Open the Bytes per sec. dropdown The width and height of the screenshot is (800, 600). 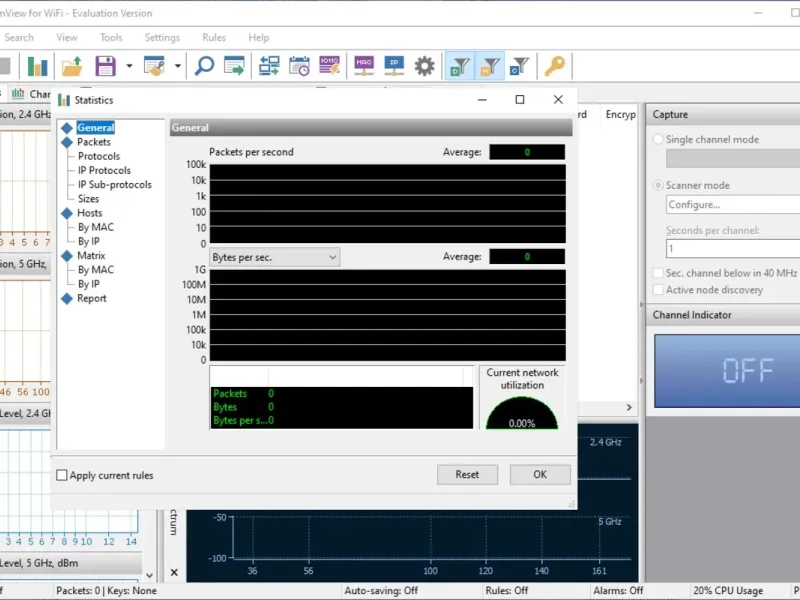coord(275,257)
